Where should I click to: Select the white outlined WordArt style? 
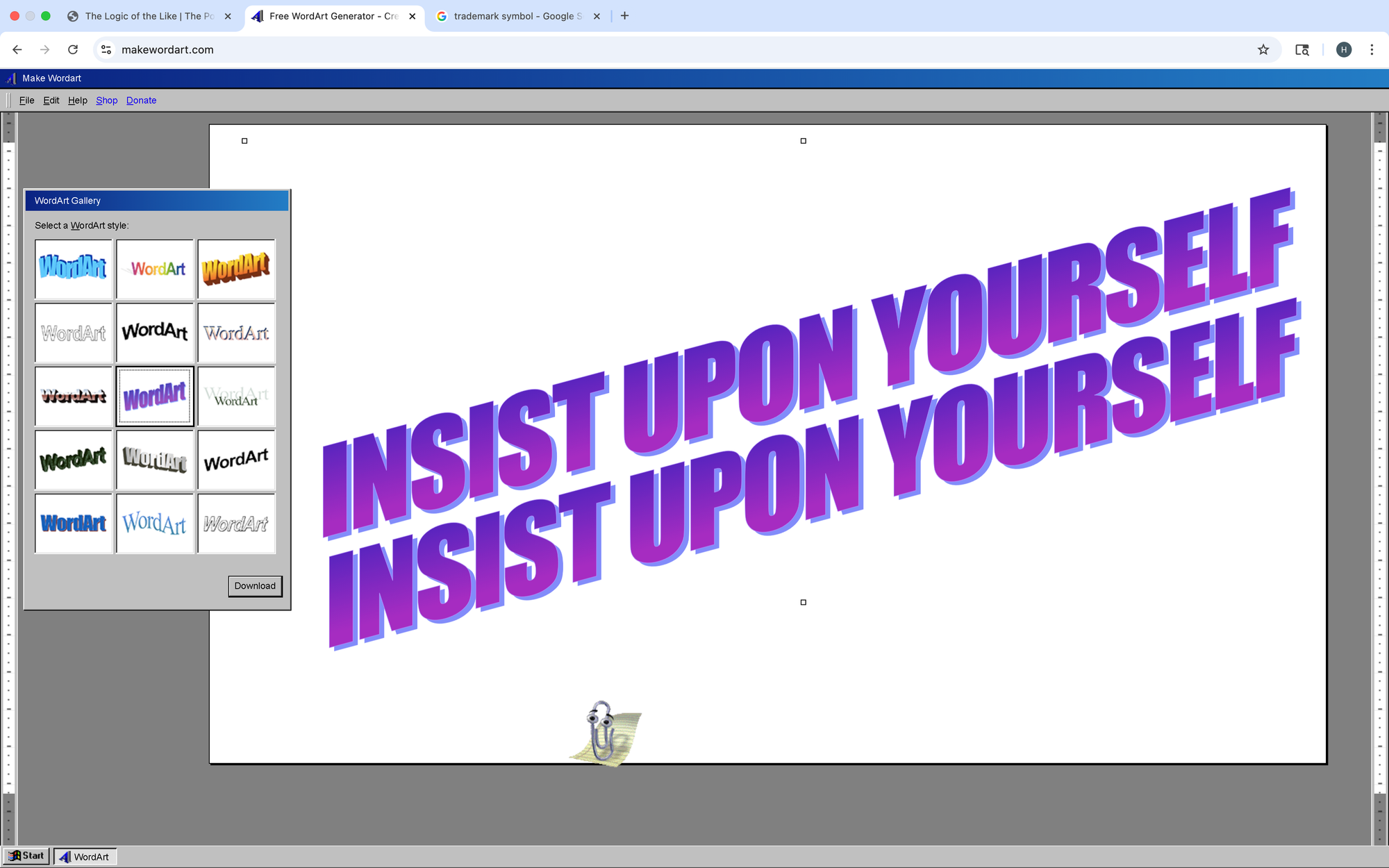click(74, 333)
